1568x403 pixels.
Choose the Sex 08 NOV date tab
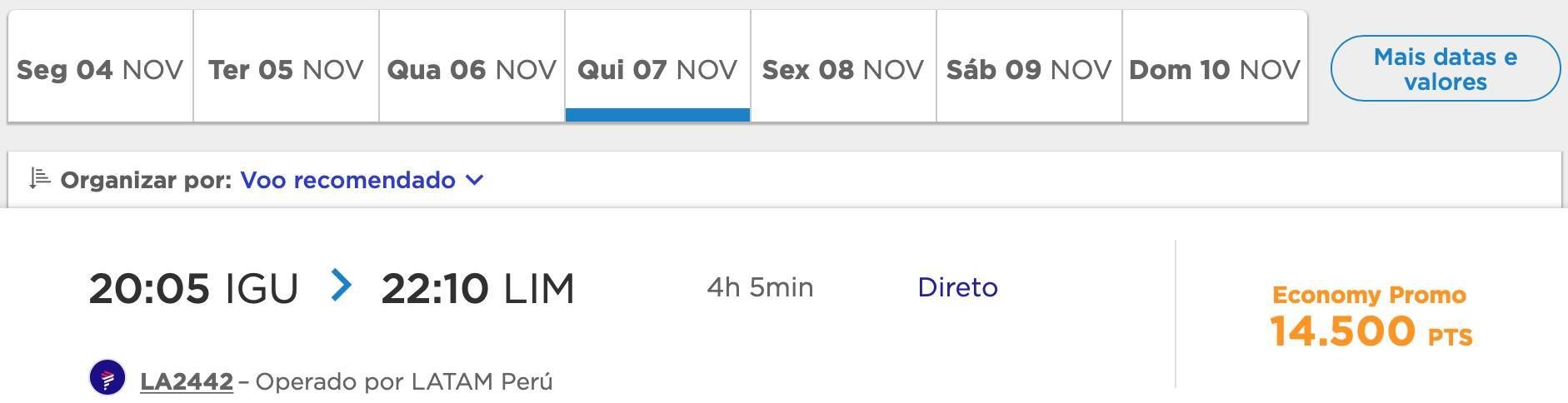pyautogui.click(x=843, y=67)
